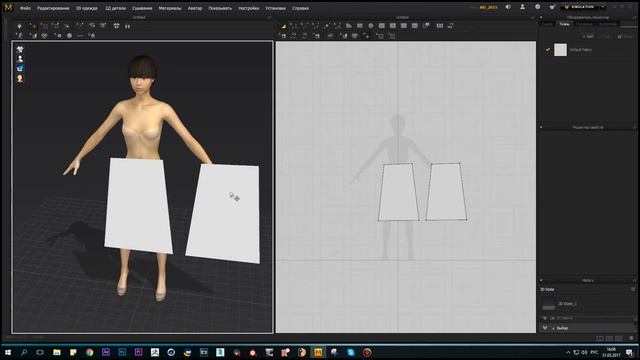Switch to the Ткань tab in Object Browser
640x360 pixels.
click(564, 24)
